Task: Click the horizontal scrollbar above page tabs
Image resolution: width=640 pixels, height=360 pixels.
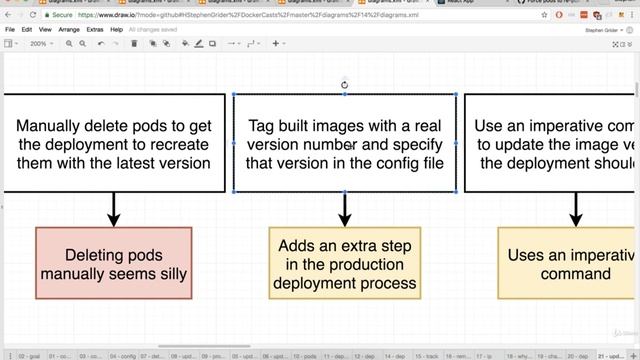Action: [x=204, y=346]
